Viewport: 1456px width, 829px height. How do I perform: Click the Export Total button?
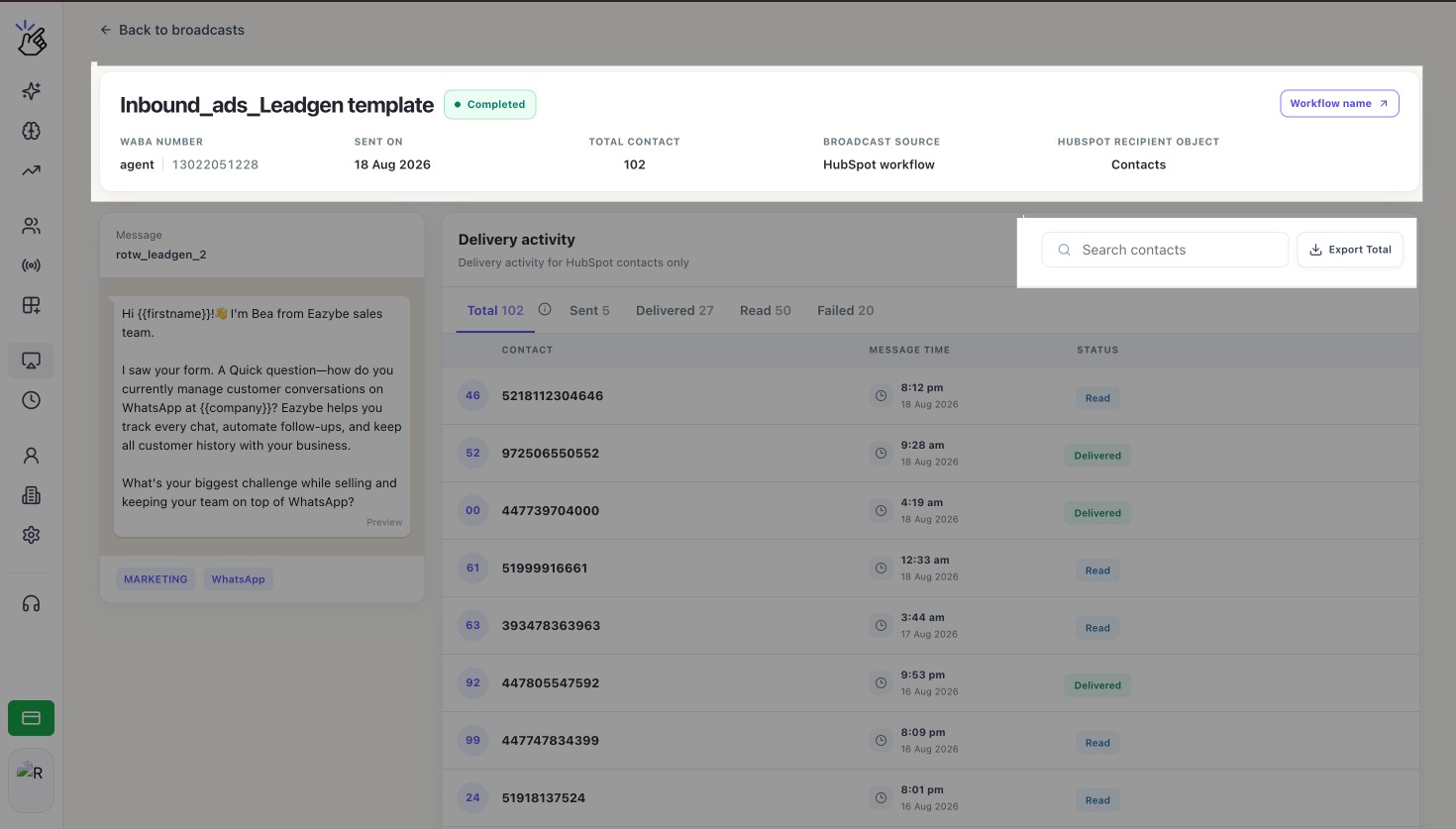tap(1350, 250)
